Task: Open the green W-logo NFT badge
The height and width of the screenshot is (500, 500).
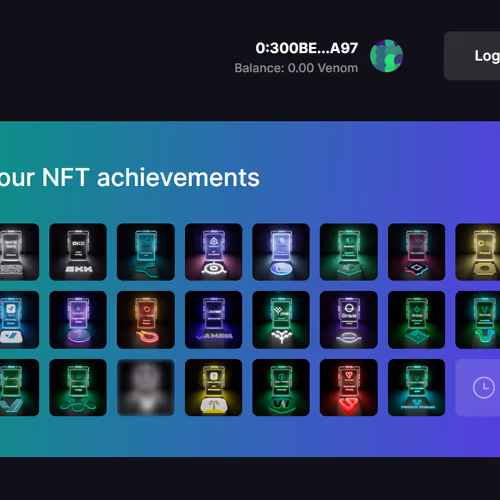Action: point(281,387)
